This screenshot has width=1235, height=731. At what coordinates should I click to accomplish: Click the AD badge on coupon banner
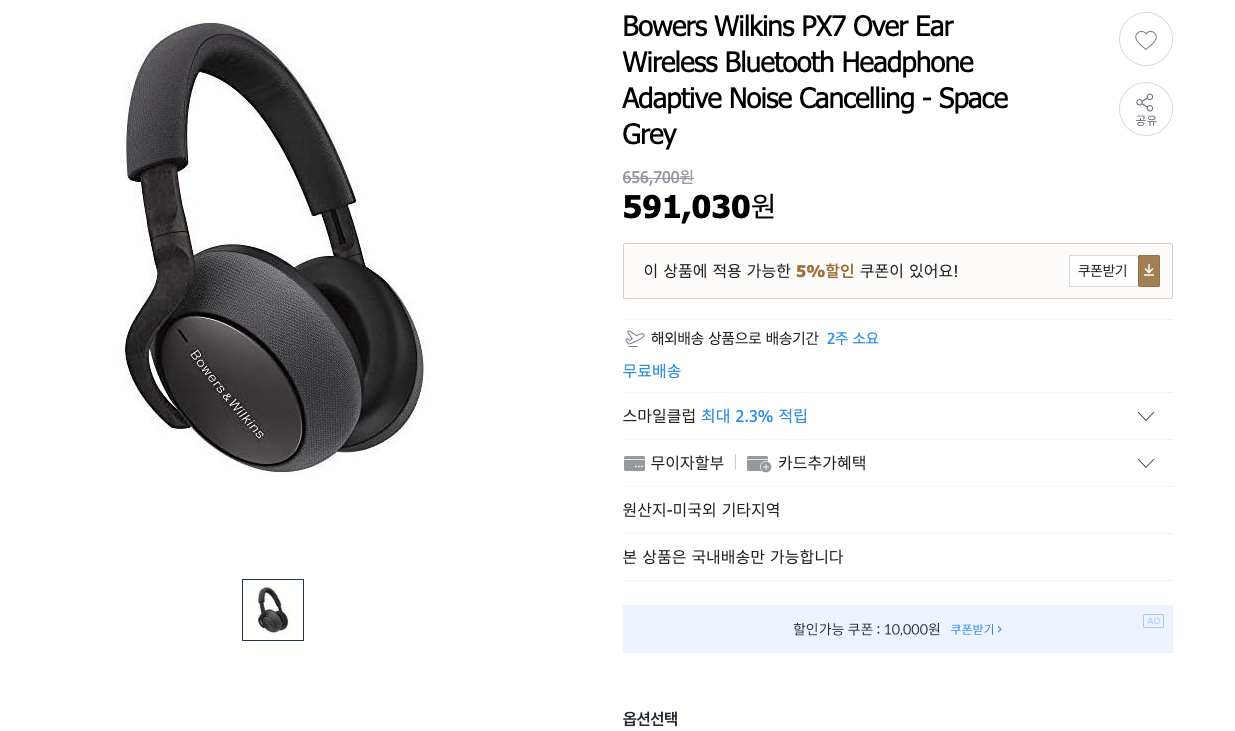1153,621
